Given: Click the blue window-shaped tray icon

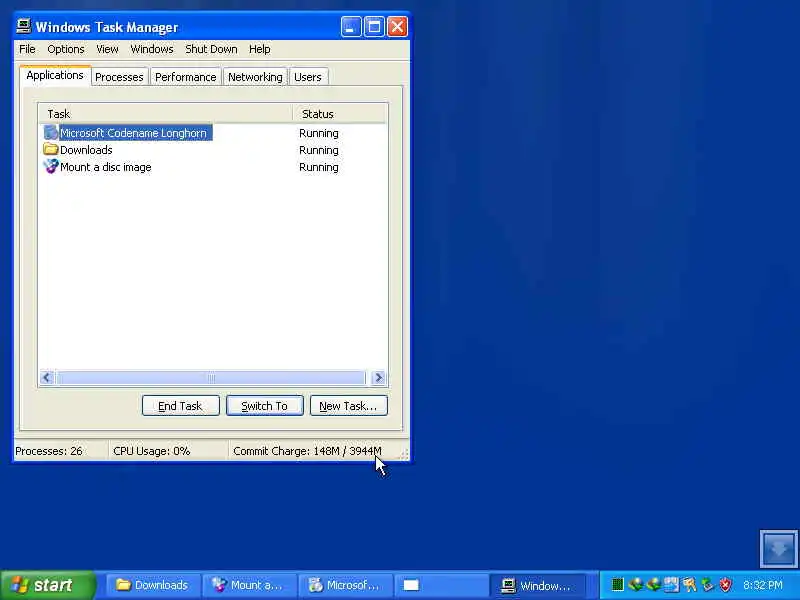Looking at the screenshot, I should pyautogui.click(x=671, y=585).
